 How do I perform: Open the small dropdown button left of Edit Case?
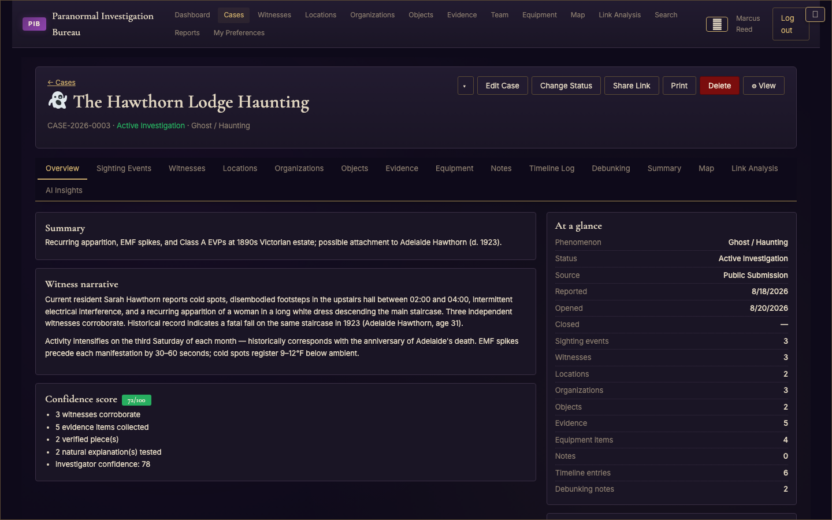[465, 85]
